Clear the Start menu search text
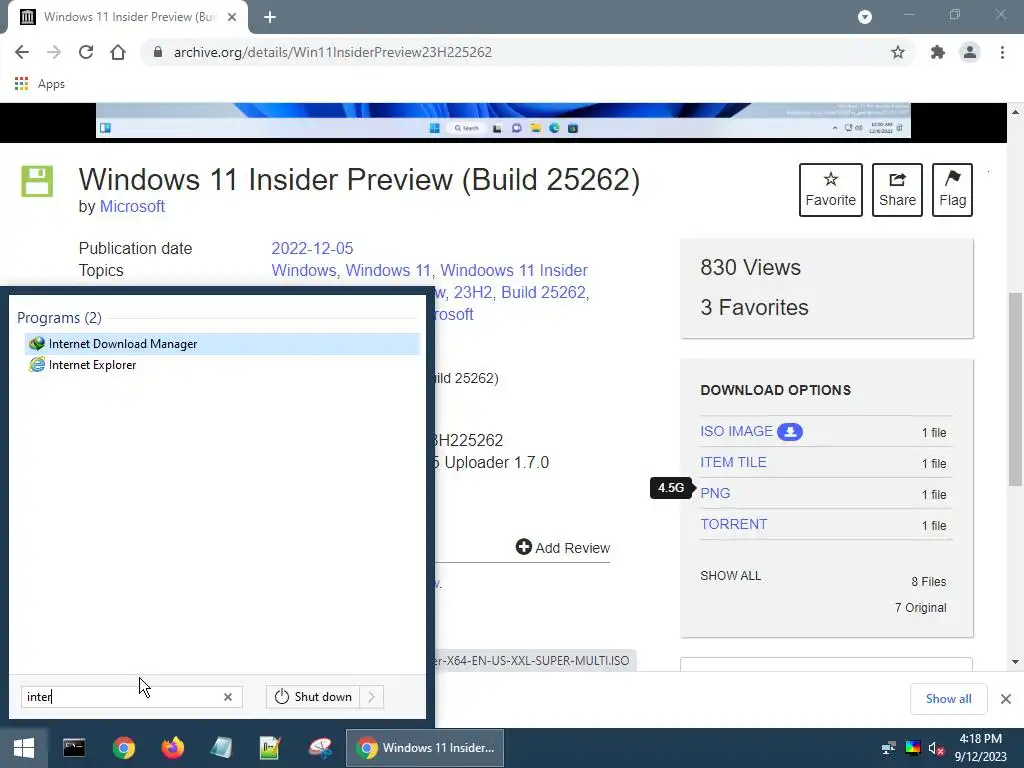Viewport: 1024px width, 768px height. 228,697
